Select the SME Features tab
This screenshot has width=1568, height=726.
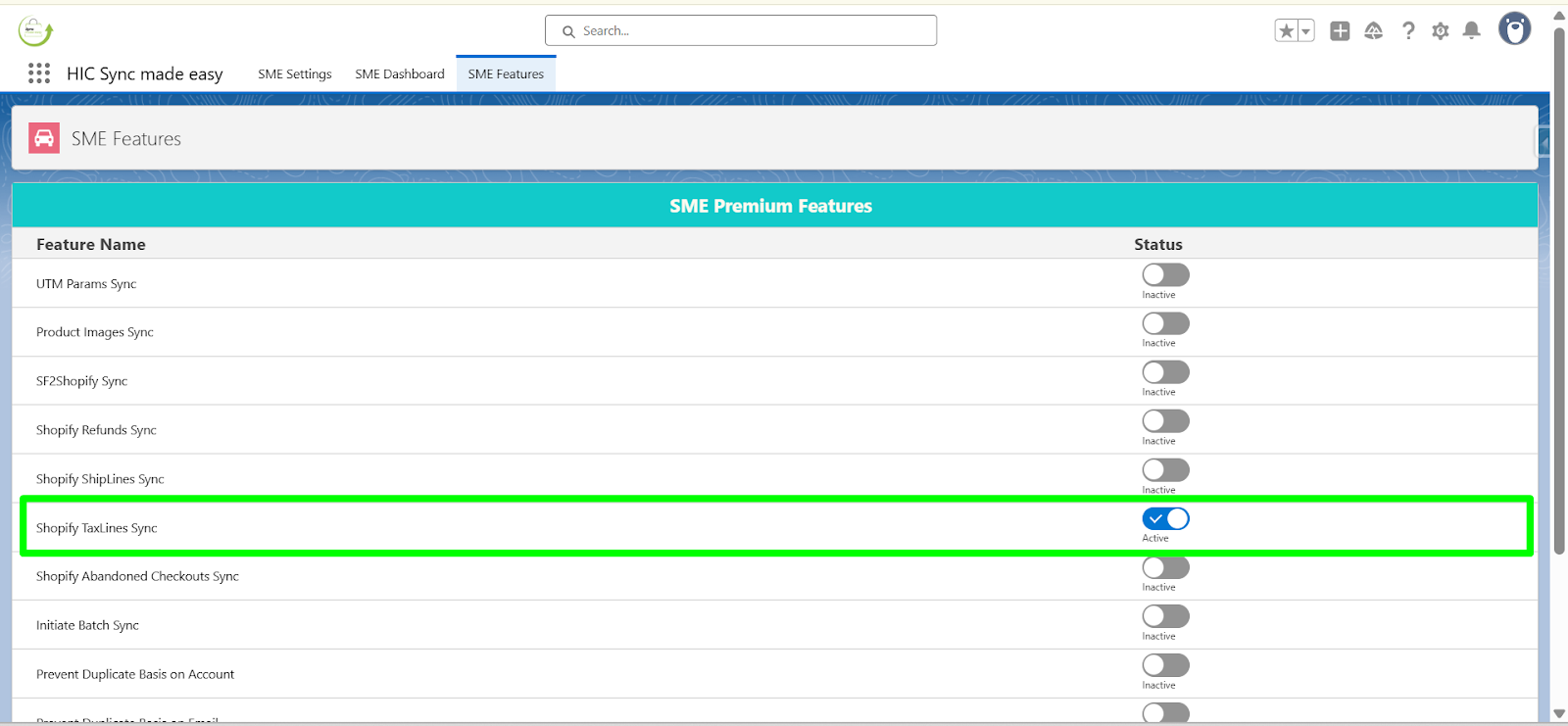506,74
